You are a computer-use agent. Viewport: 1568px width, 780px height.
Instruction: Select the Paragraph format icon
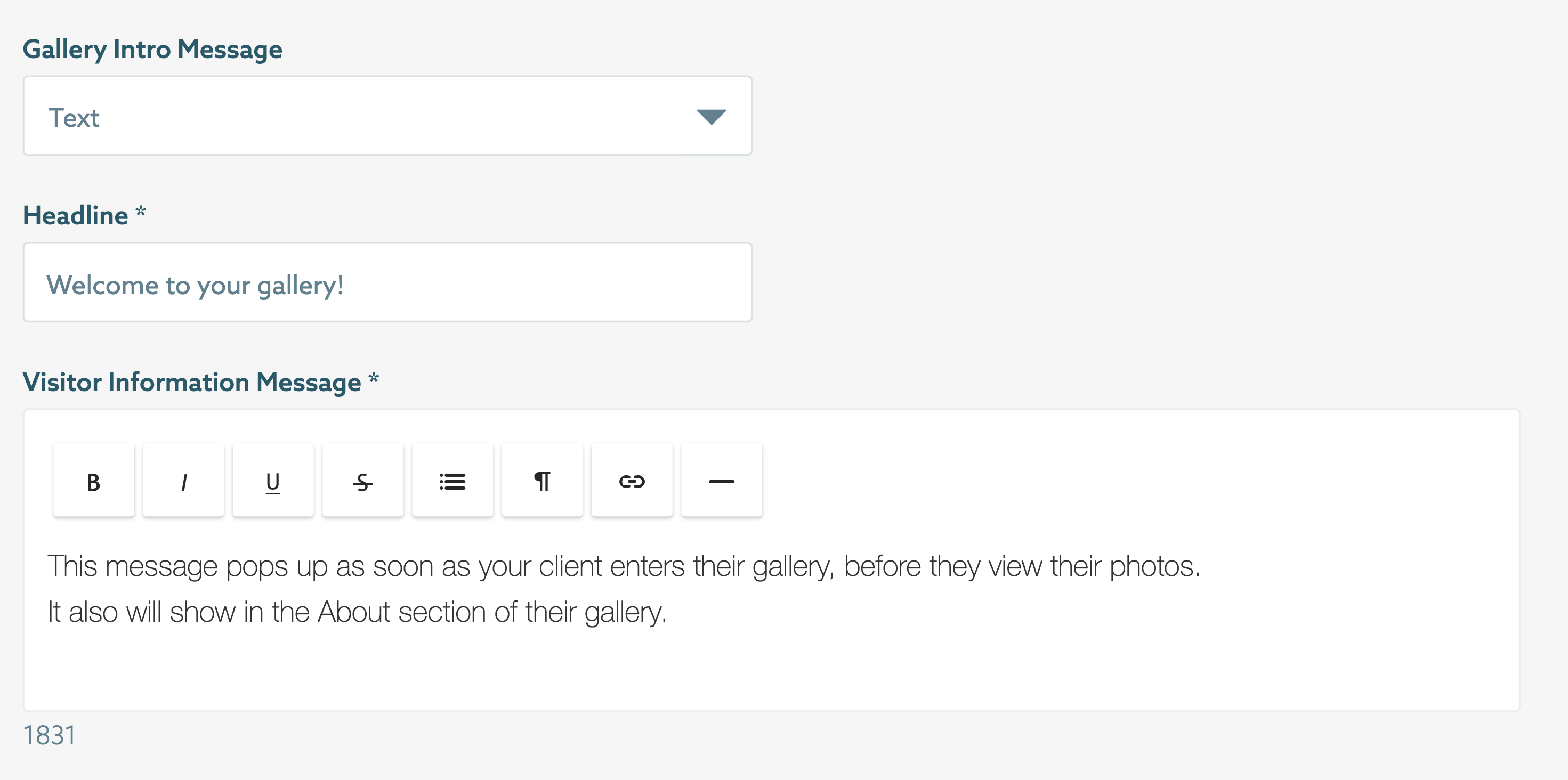click(543, 481)
